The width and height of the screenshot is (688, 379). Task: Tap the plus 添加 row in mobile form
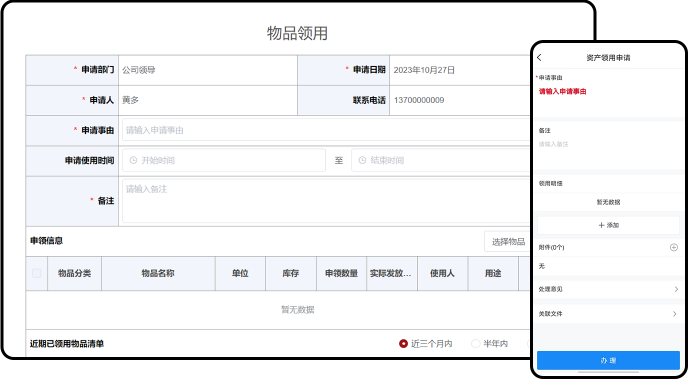click(x=609, y=225)
